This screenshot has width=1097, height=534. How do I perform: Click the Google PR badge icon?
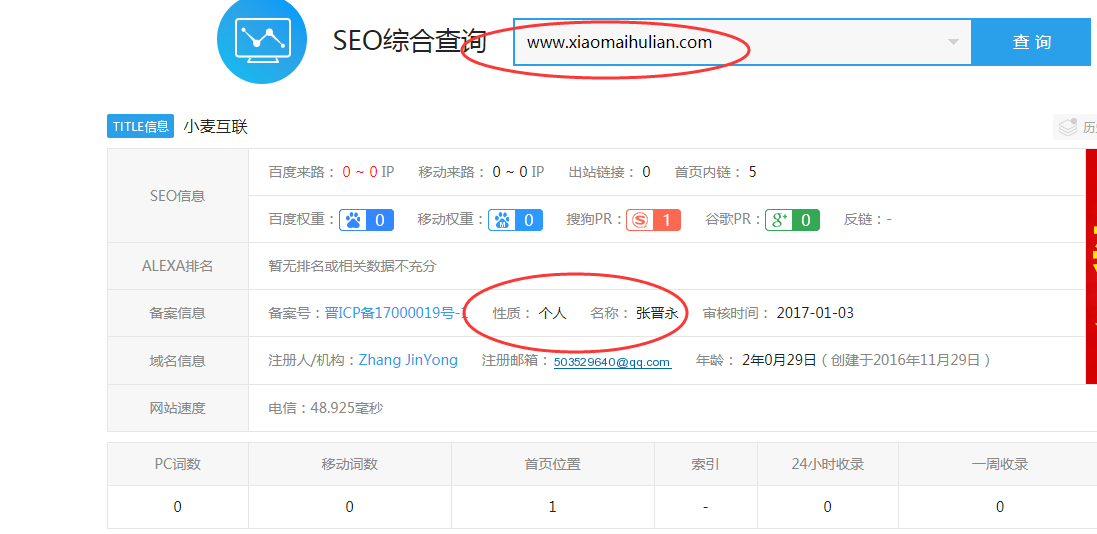click(792, 220)
